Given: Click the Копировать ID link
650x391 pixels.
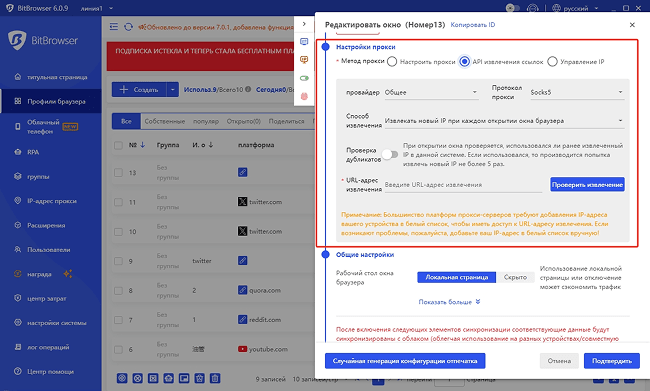Looking at the screenshot, I should click(473, 25).
